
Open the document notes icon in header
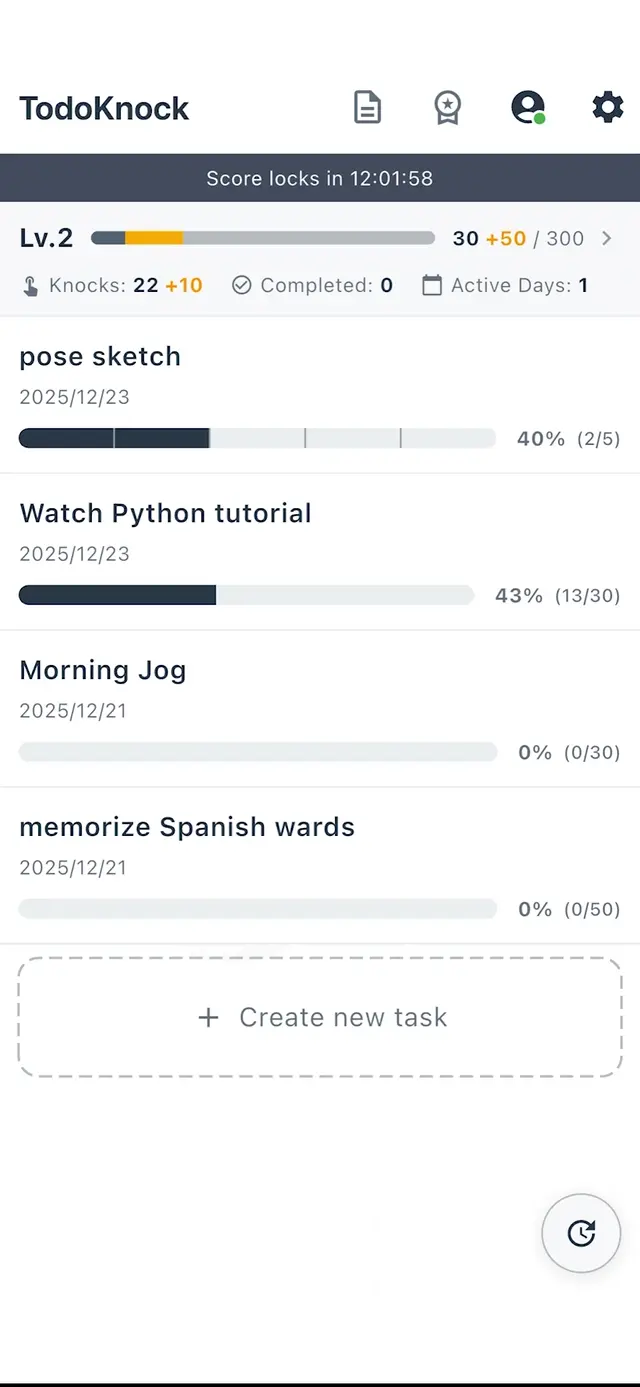(x=368, y=107)
